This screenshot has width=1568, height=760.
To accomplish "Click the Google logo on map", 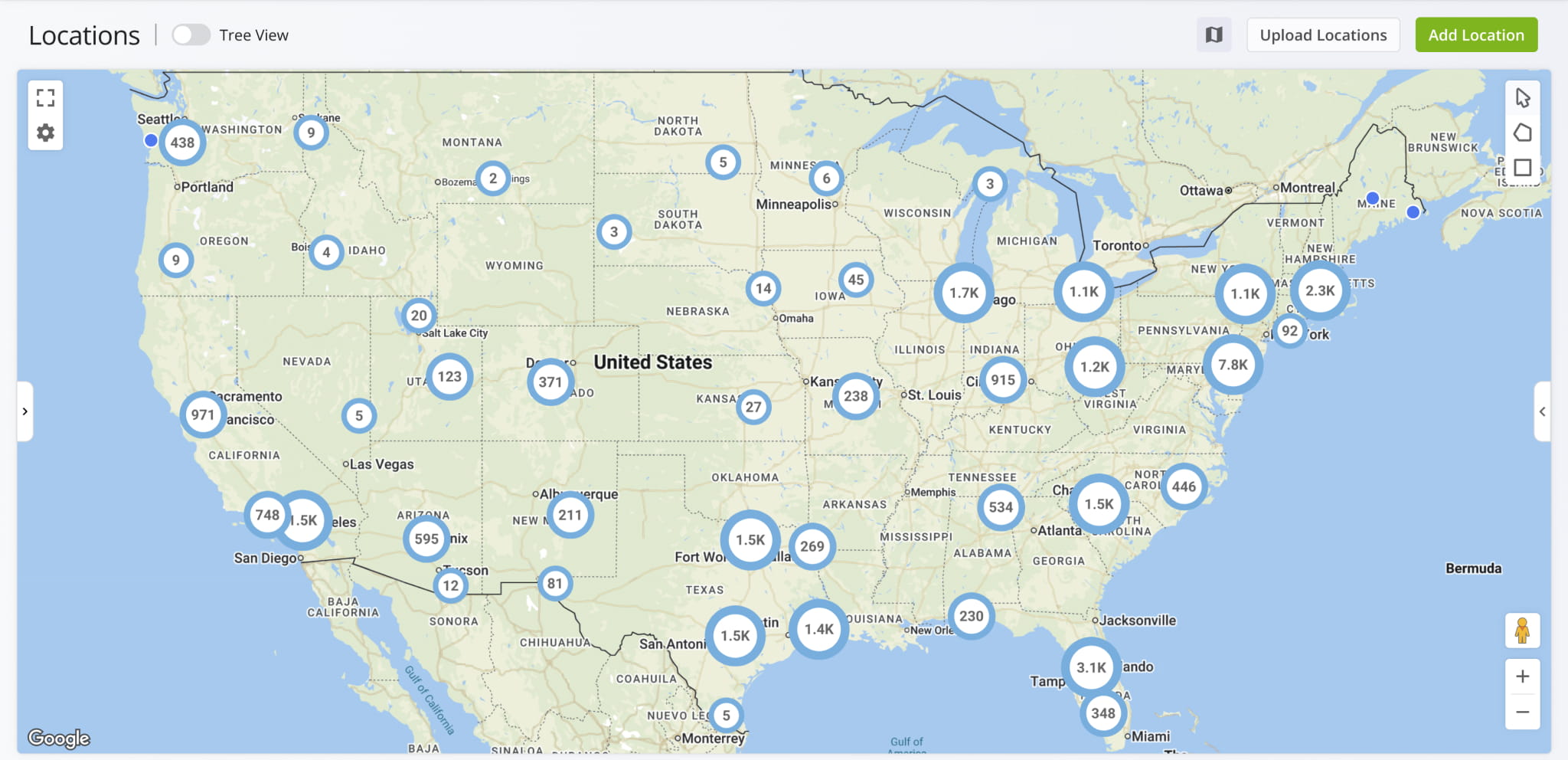I will (59, 738).
